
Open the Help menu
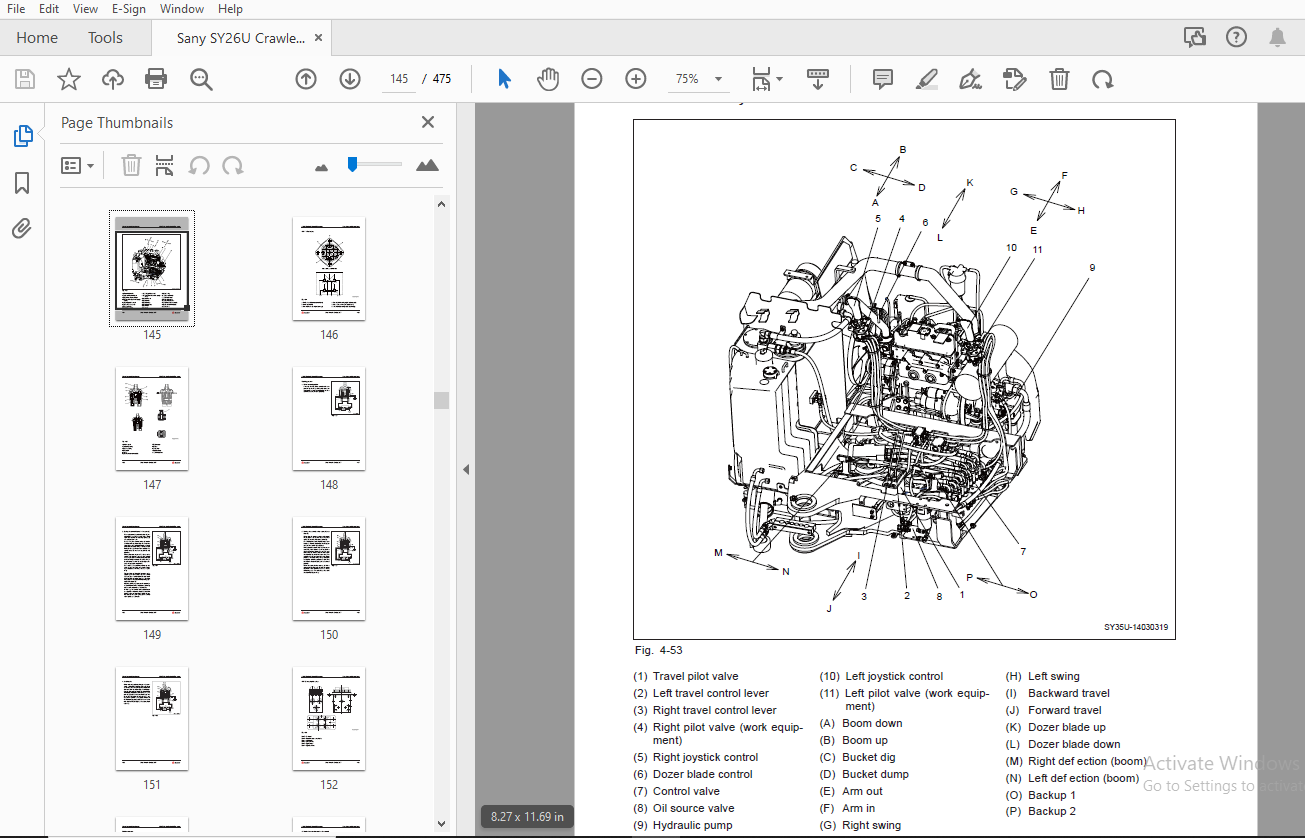click(230, 9)
